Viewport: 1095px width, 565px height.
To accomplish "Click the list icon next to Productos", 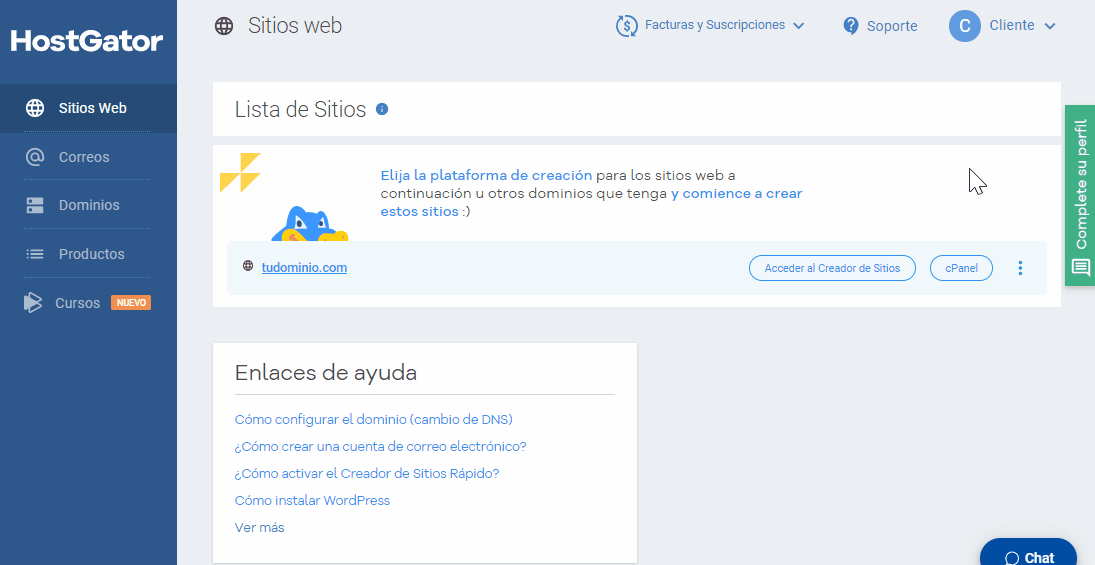I will click(x=34, y=254).
